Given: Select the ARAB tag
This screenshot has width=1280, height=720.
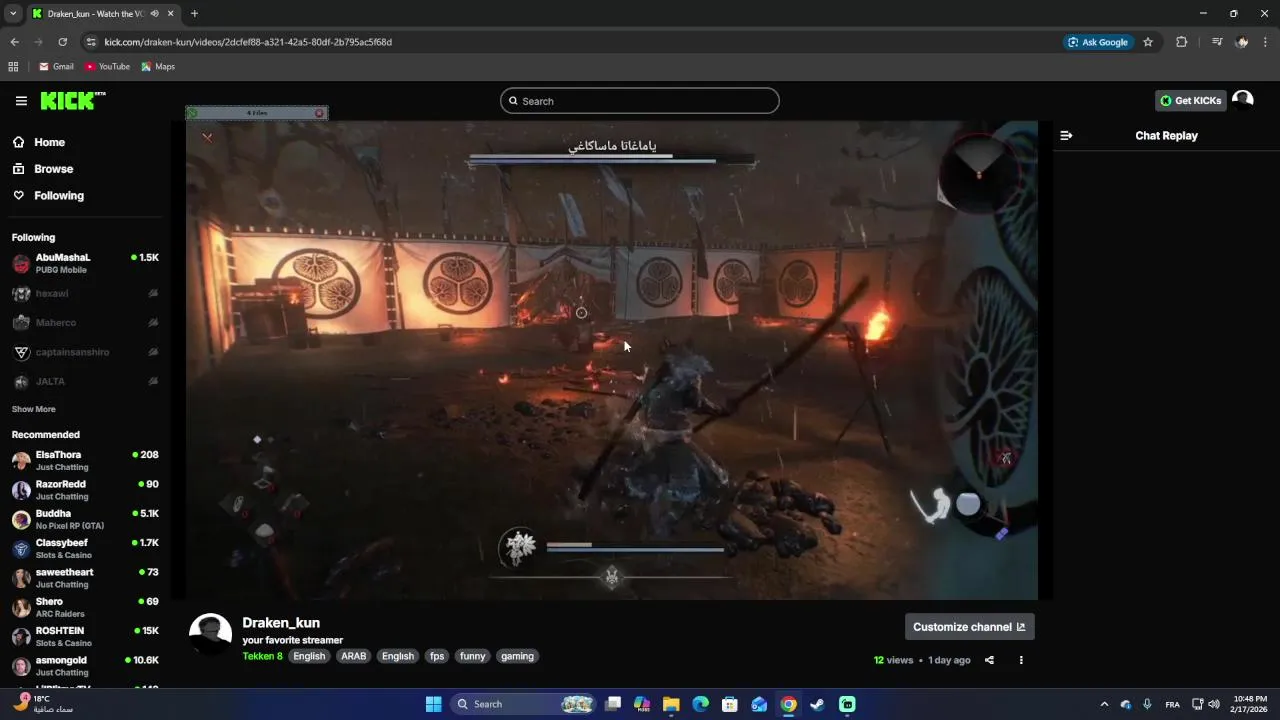Looking at the screenshot, I should click(354, 657).
